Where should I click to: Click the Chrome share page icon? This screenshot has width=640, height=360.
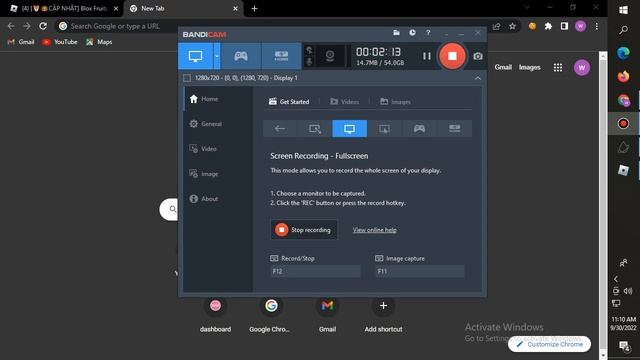[x=496, y=26]
